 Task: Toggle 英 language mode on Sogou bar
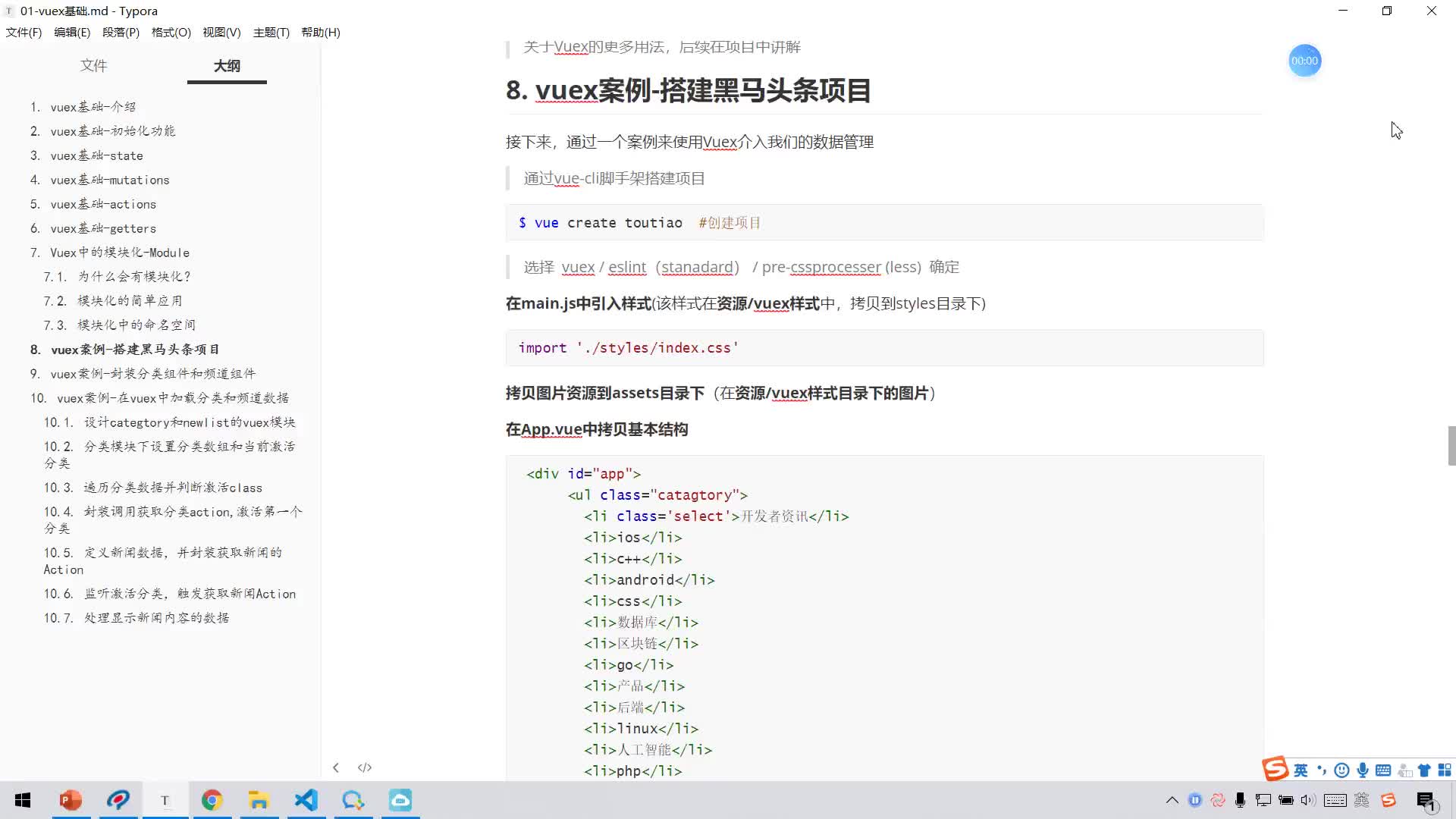pos(1301,770)
